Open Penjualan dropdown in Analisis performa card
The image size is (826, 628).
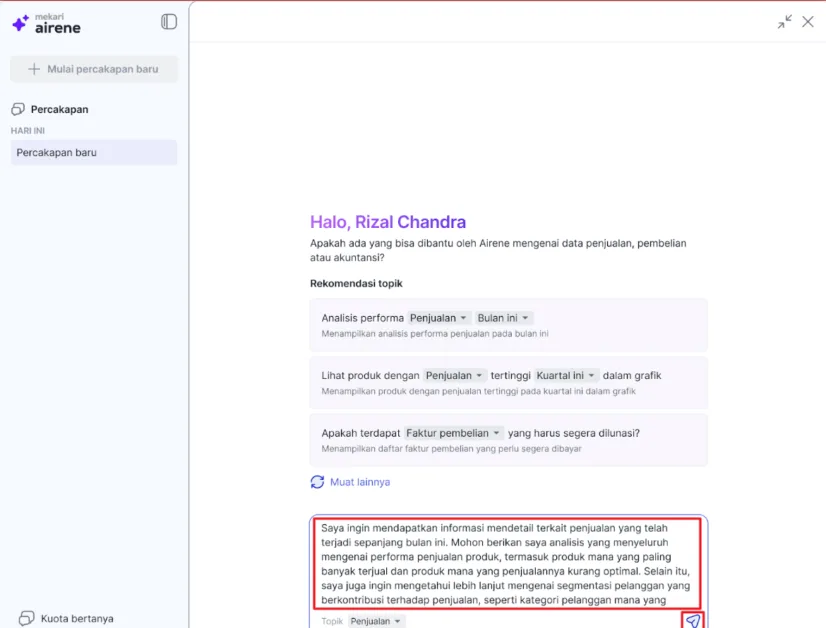point(438,318)
